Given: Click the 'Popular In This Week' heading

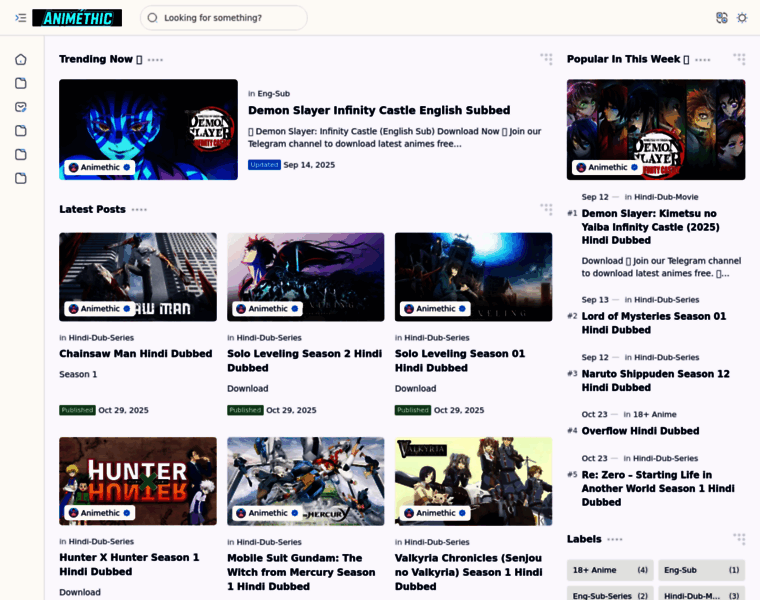Looking at the screenshot, I should pos(628,59).
